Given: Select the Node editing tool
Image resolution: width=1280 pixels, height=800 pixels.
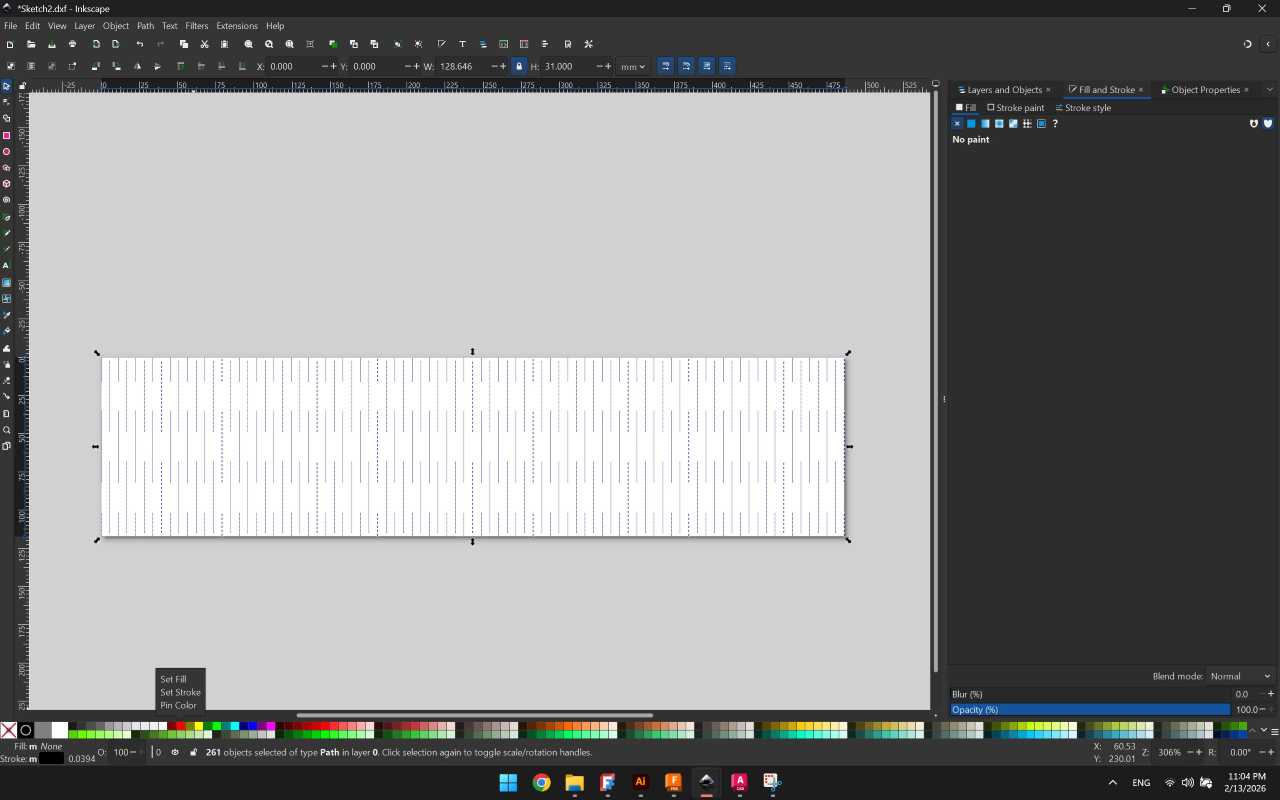Looking at the screenshot, I should [x=6, y=101].
